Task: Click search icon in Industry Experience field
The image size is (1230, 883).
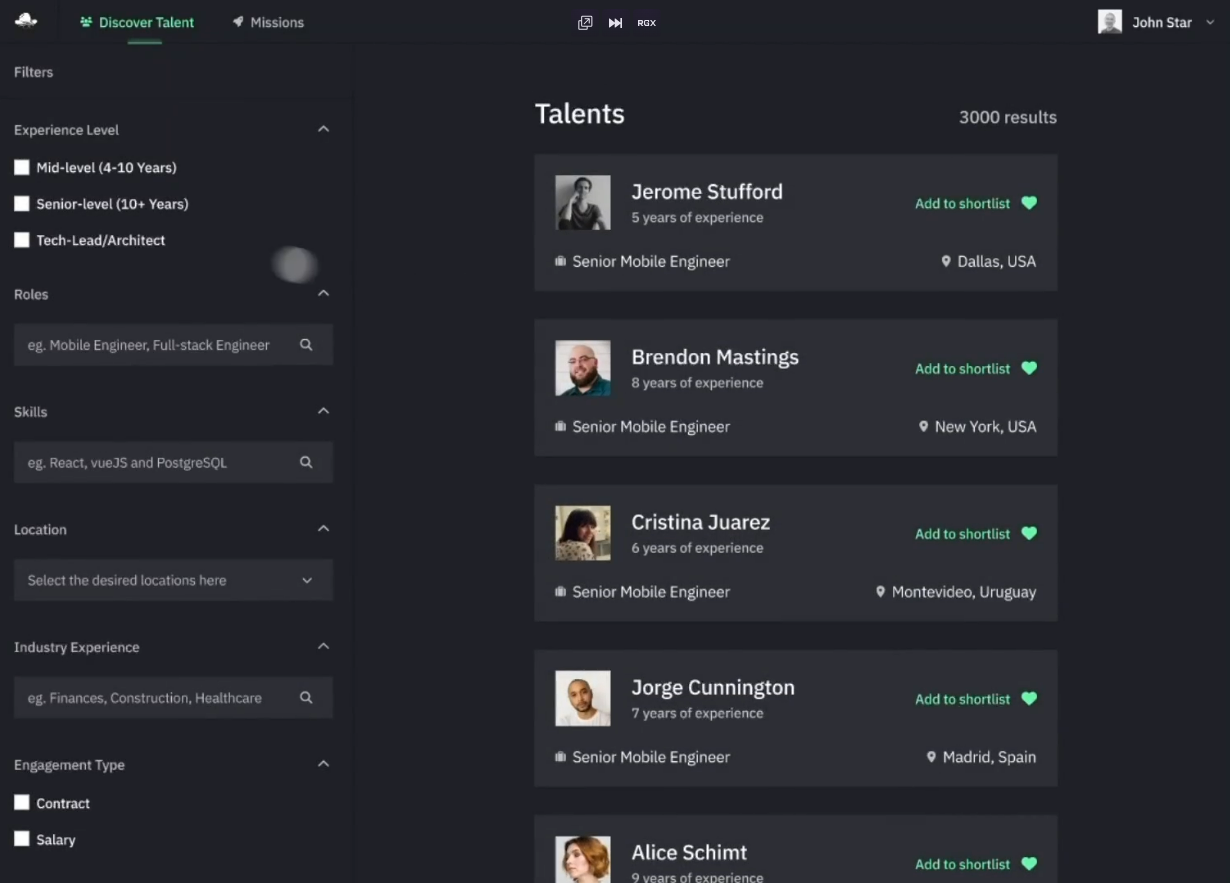Action: click(x=306, y=698)
